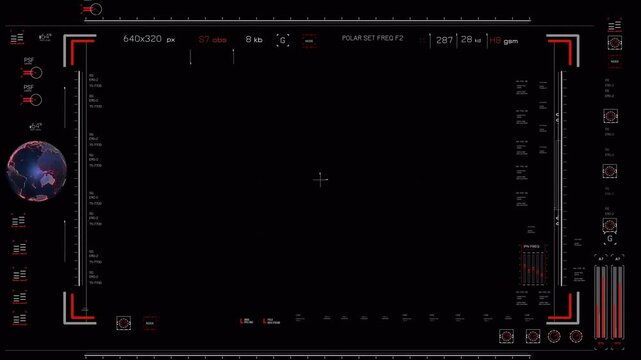Viewport: 641px width, 360px height.
Task: Select the red H8 gsm readout
Action: point(504,40)
